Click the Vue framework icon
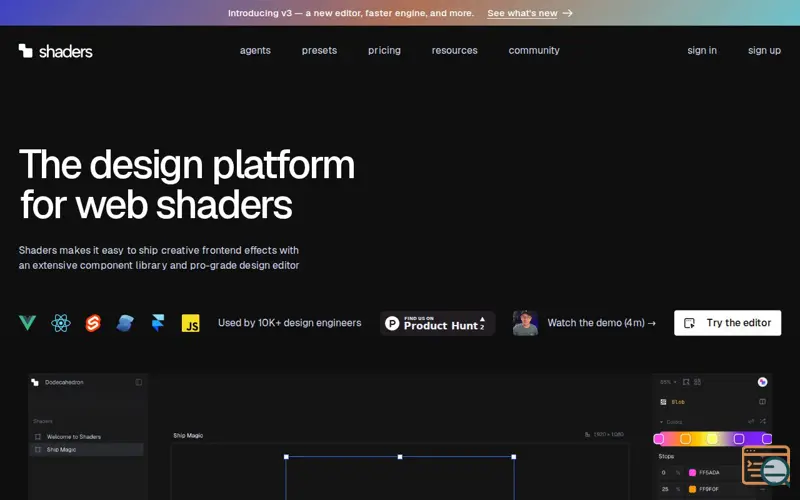 28,323
